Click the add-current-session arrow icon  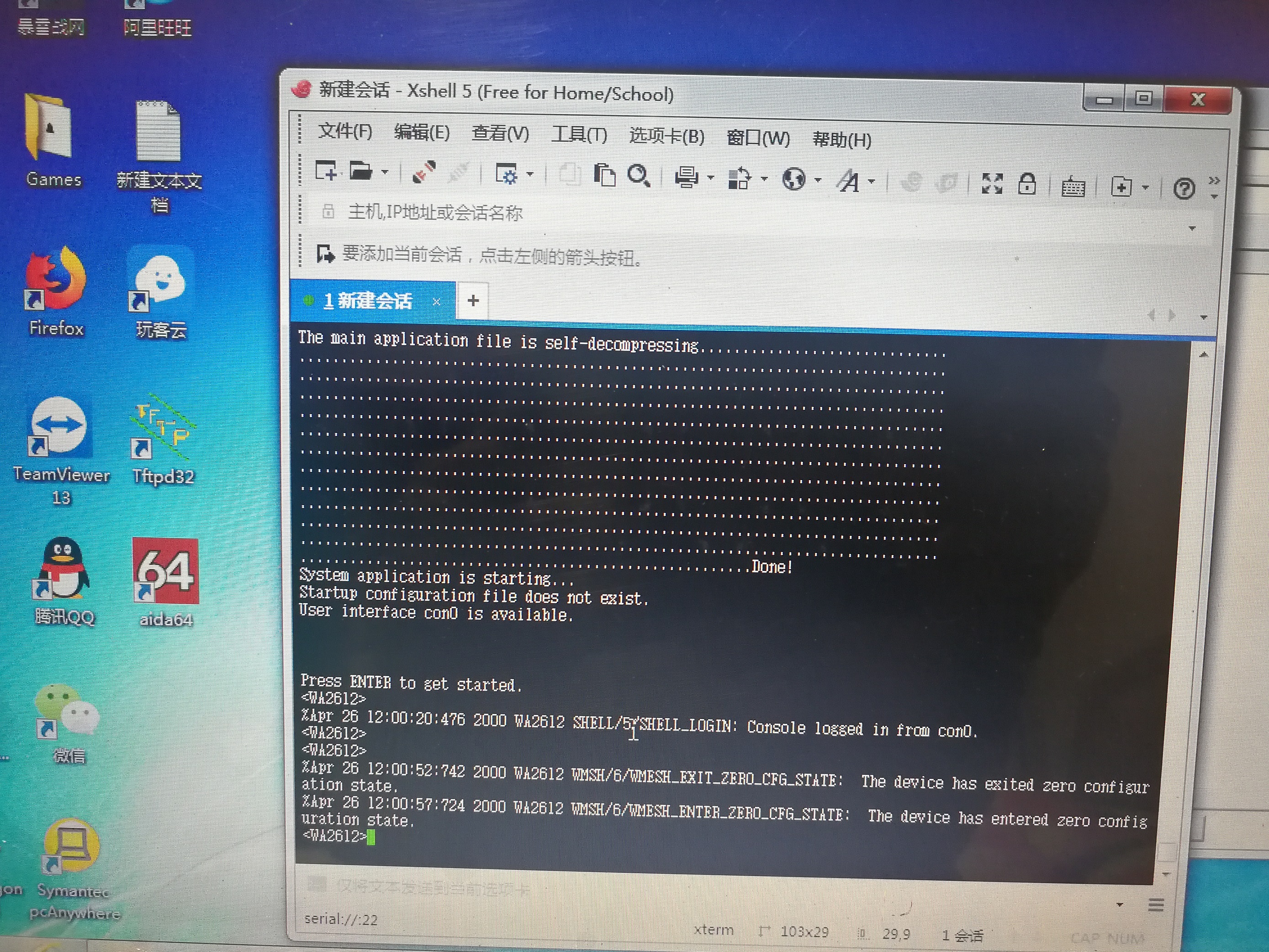pyautogui.click(x=325, y=254)
